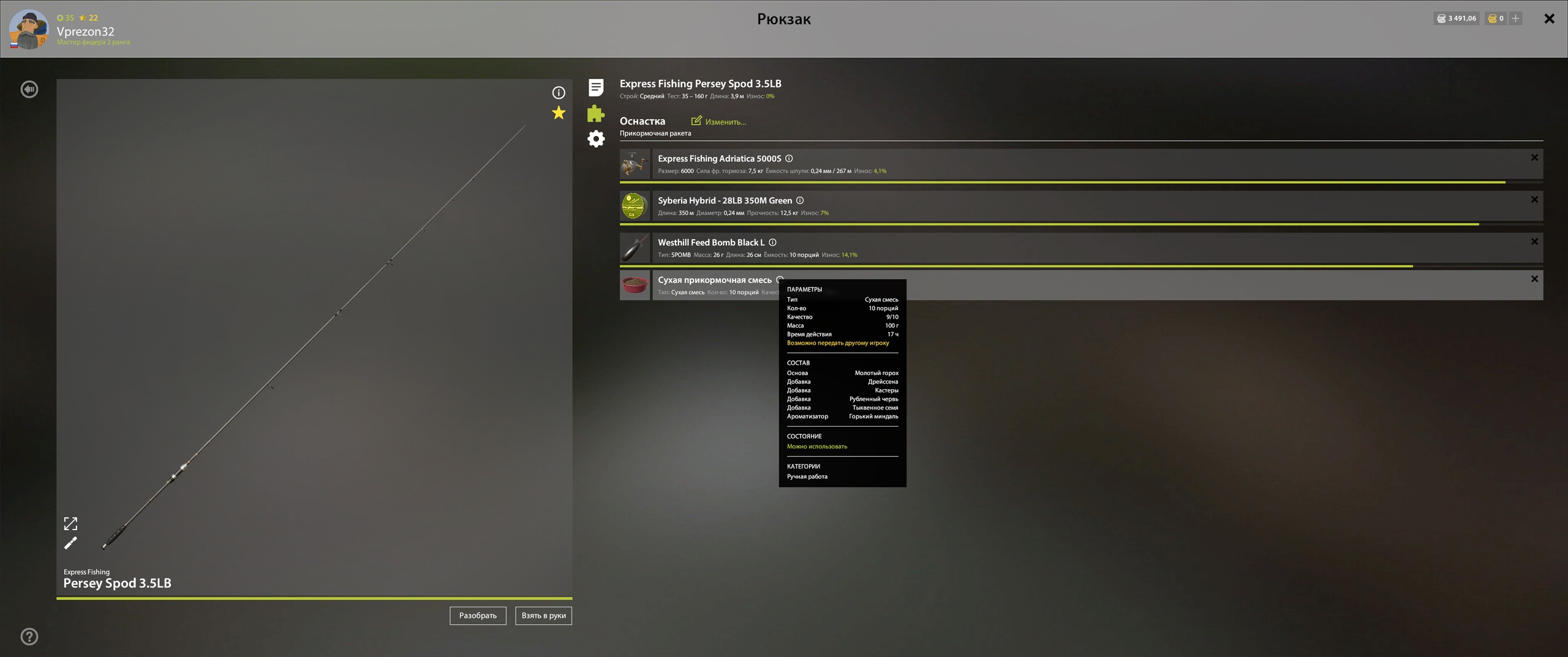Screen dimensions: 1568x657
Task: Click the Взять в руки button
Action: [x=543, y=615]
